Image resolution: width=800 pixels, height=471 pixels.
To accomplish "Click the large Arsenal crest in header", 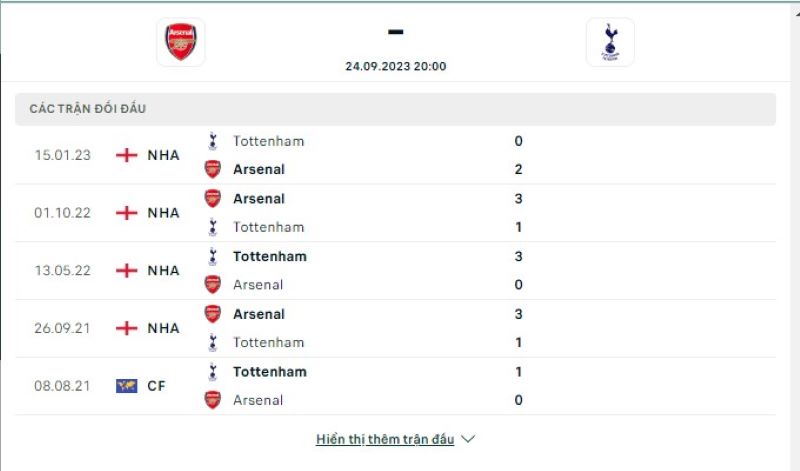I will click(181, 42).
